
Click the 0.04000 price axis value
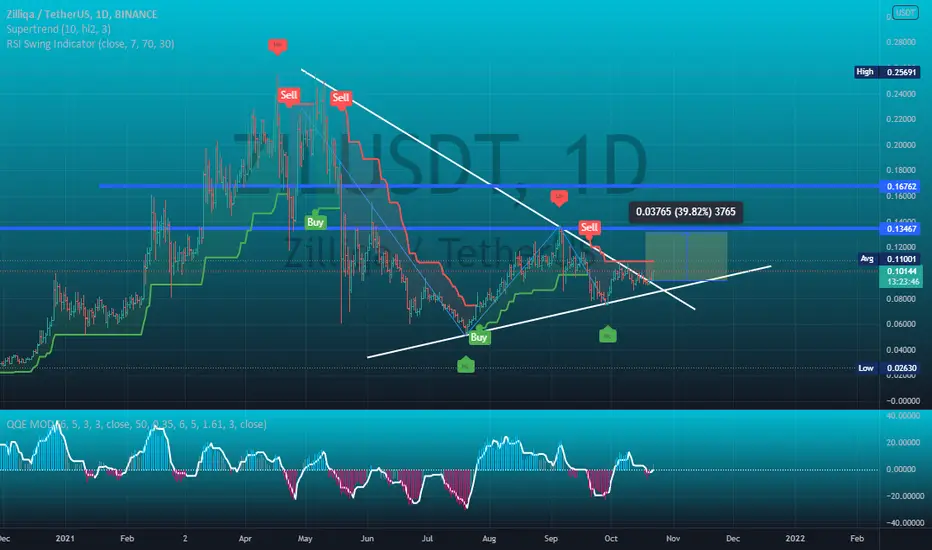900,350
